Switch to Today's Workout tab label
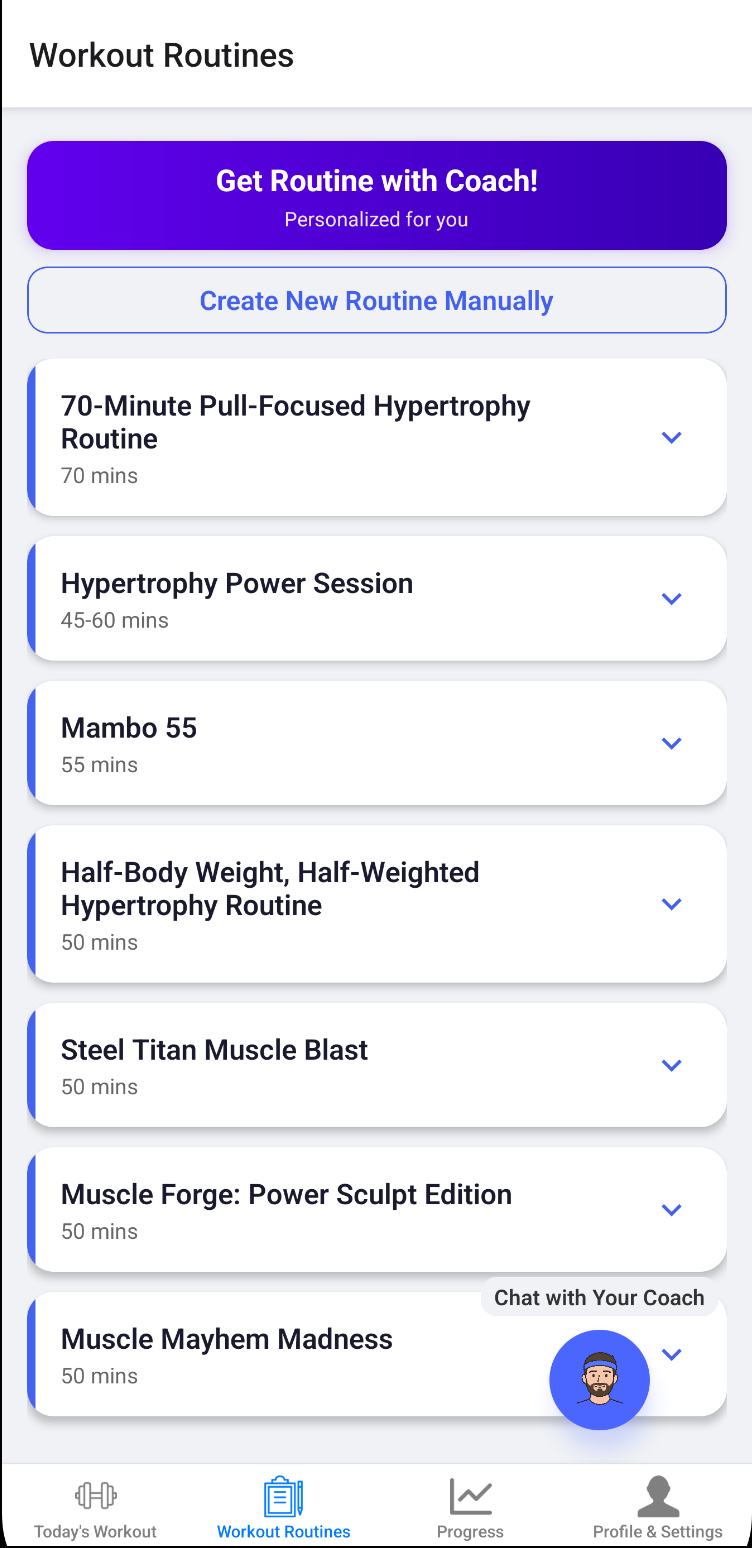The height and width of the screenshot is (1548, 752). 95,1532
